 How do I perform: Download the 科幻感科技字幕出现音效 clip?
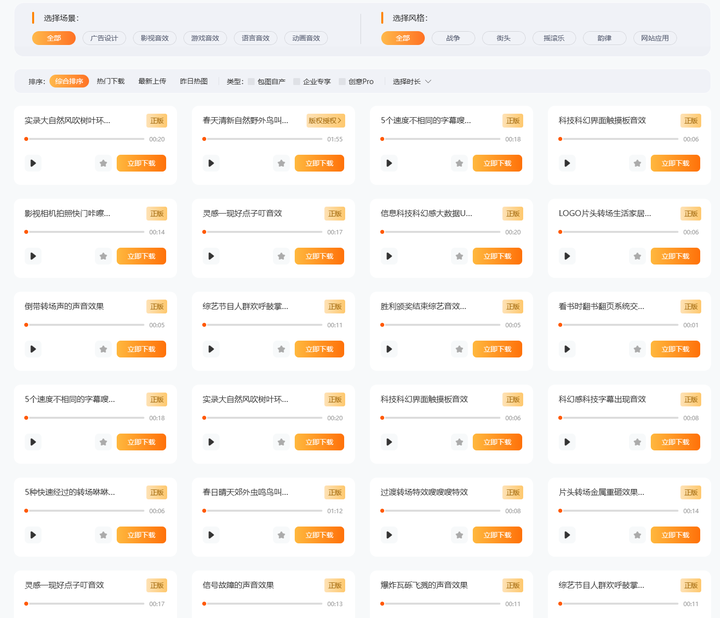click(675, 442)
